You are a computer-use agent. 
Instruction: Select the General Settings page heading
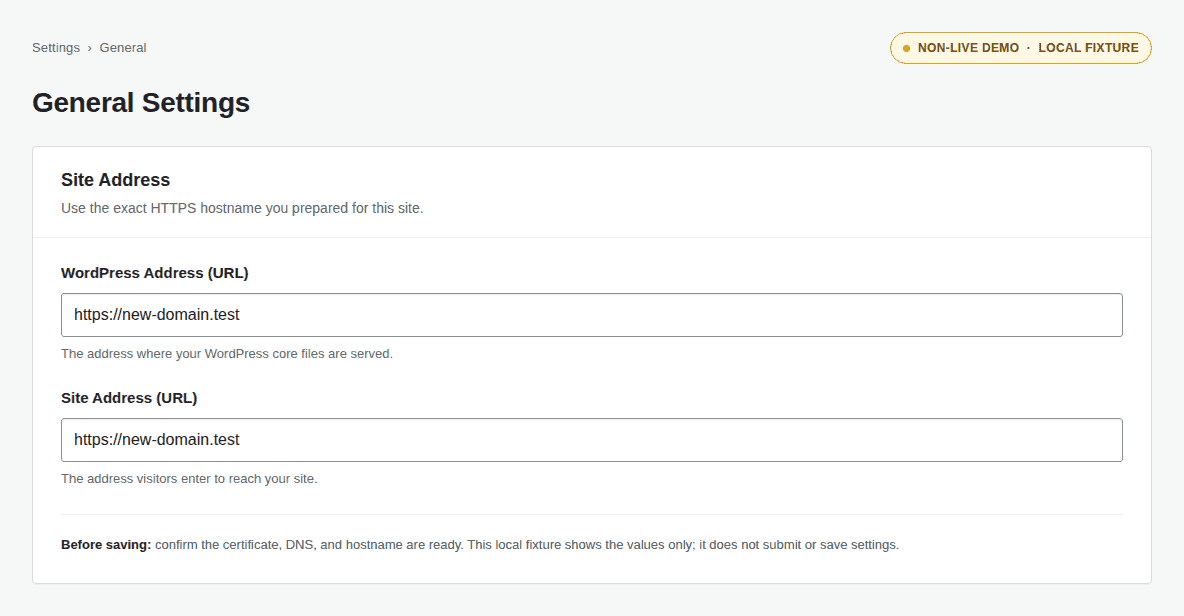tap(140, 102)
